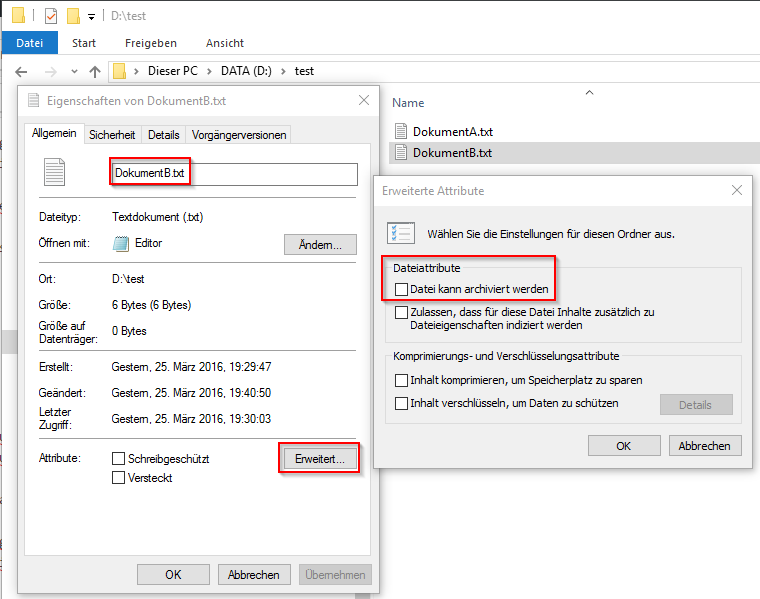The height and width of the screenshot is (599, 760).
Task: Click the Properties checkmark icon in quick access toolbar
Action: [x=50, y=16]
